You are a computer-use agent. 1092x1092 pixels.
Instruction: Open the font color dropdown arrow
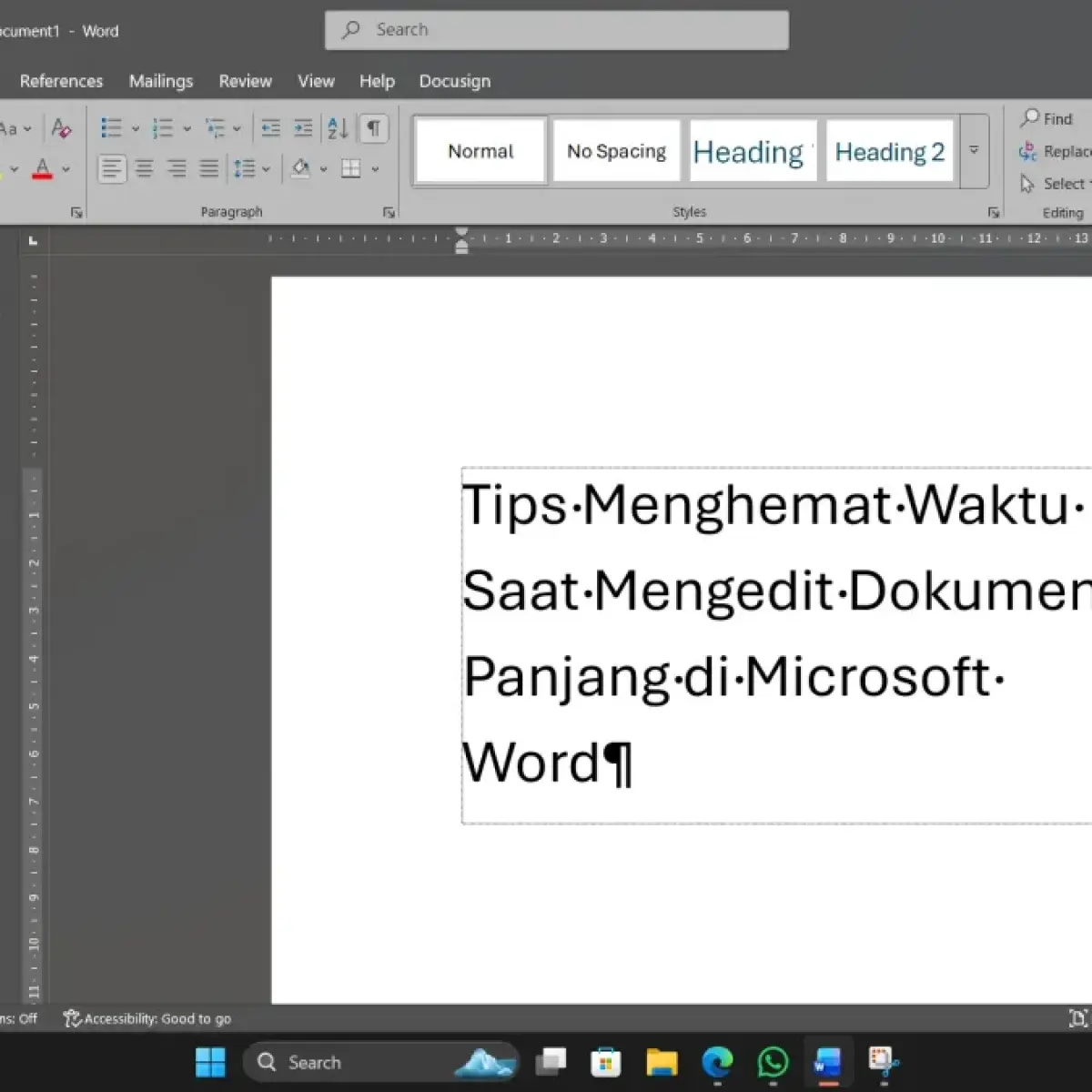[66, 169]
